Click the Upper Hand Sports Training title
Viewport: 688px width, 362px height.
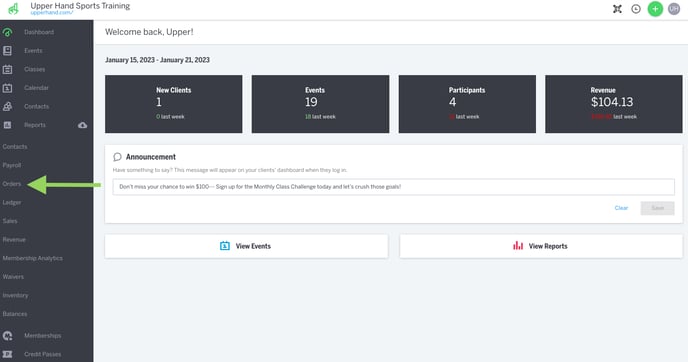point(80,6)
